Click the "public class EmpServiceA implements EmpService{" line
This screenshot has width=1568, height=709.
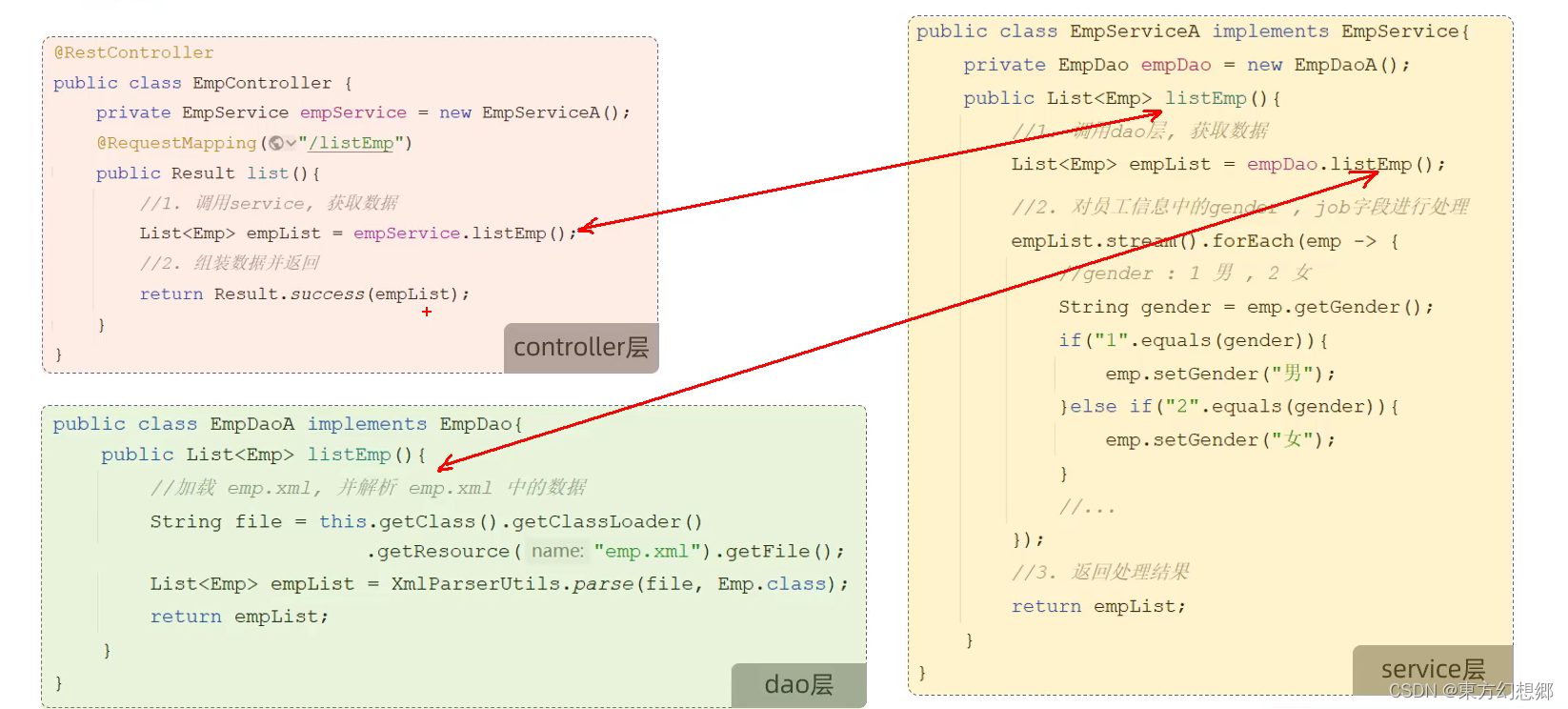click(x=1193, y=31)
